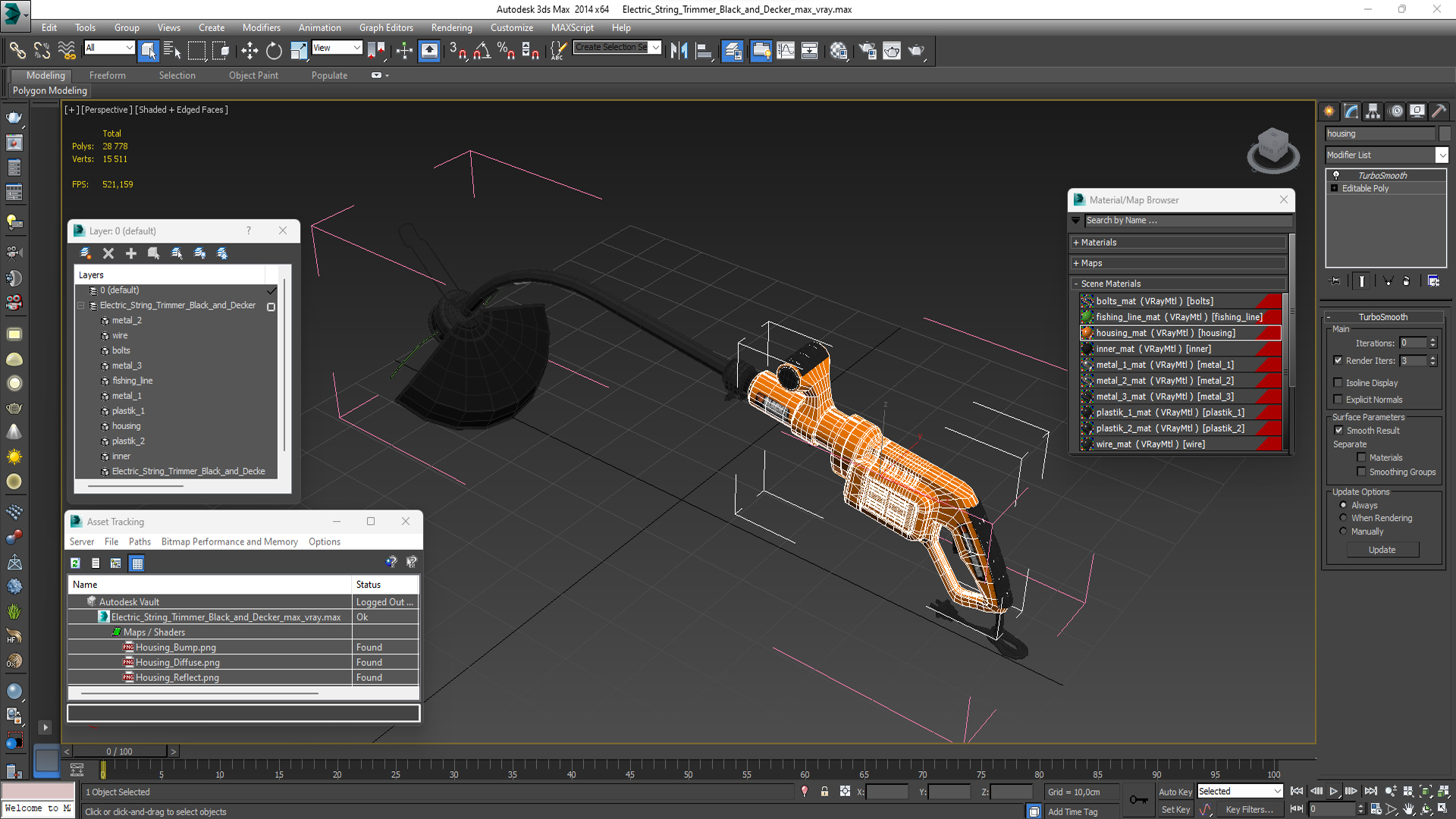Click the Update button

click(x=1382, y=550)
